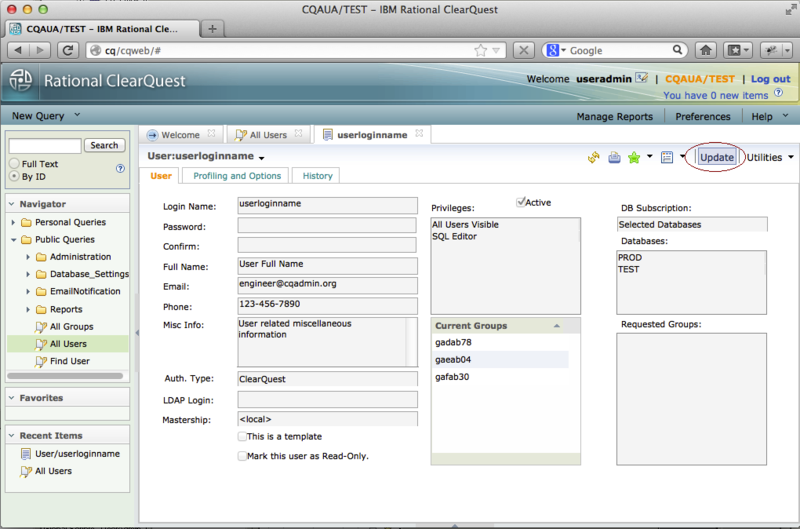The image size is (800, 529).
Task: Check Mark this user as Read-Only
Action: [x=242, y=456]
